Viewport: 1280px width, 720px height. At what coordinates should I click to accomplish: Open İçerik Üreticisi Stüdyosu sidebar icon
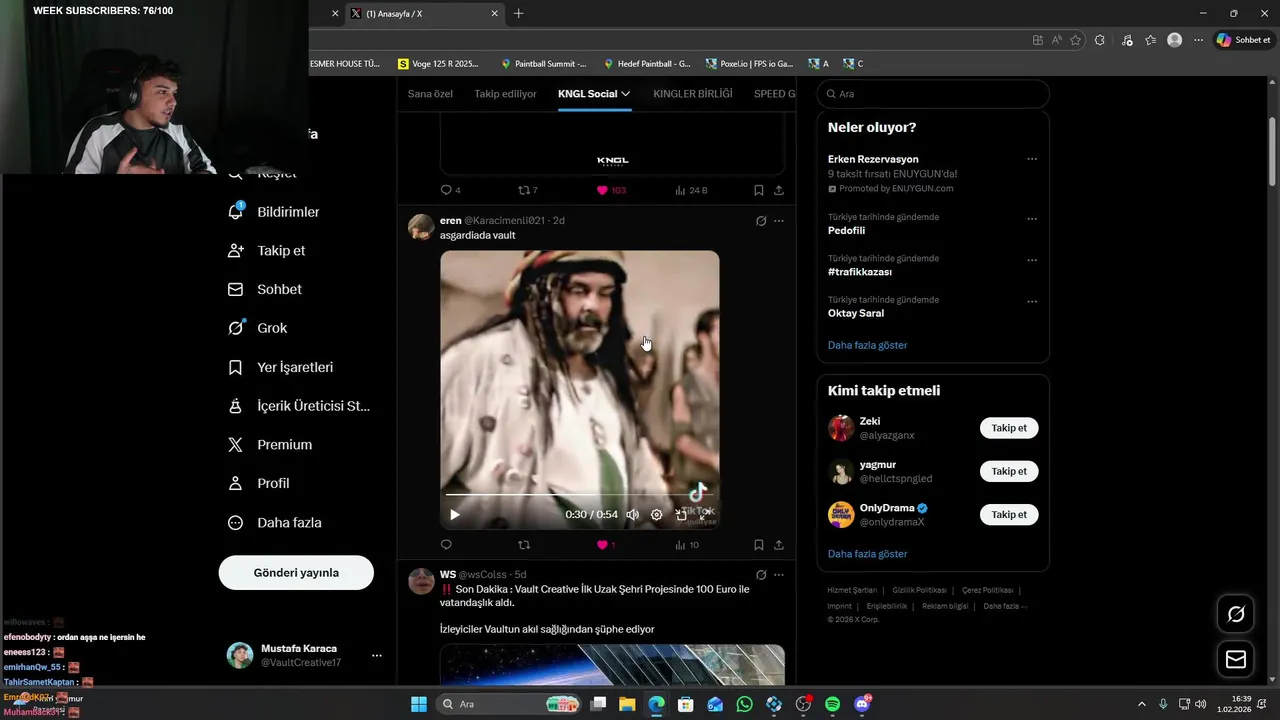coord(236,406)
